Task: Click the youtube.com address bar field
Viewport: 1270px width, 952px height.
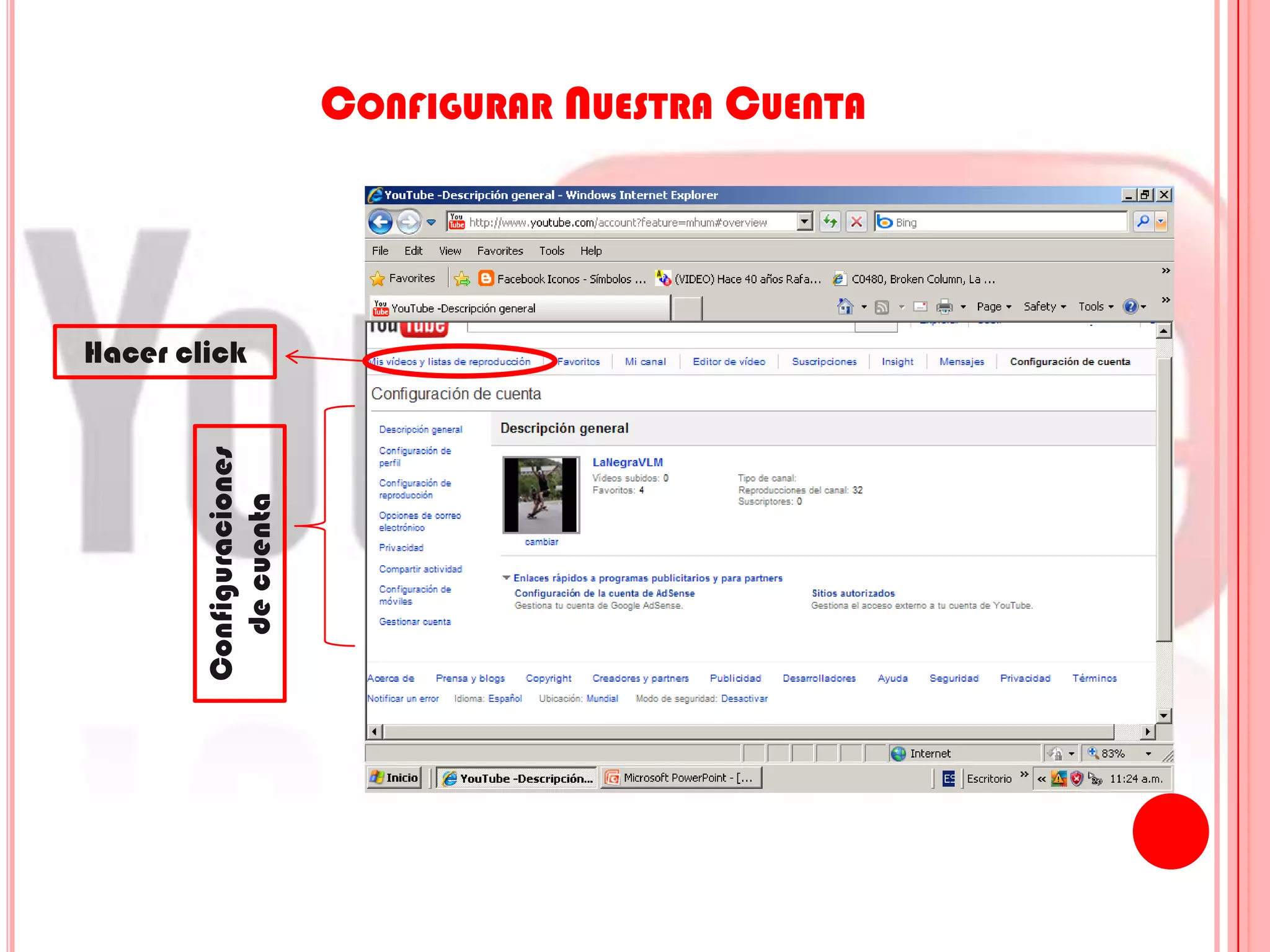Action: click(x=621, y=222)
